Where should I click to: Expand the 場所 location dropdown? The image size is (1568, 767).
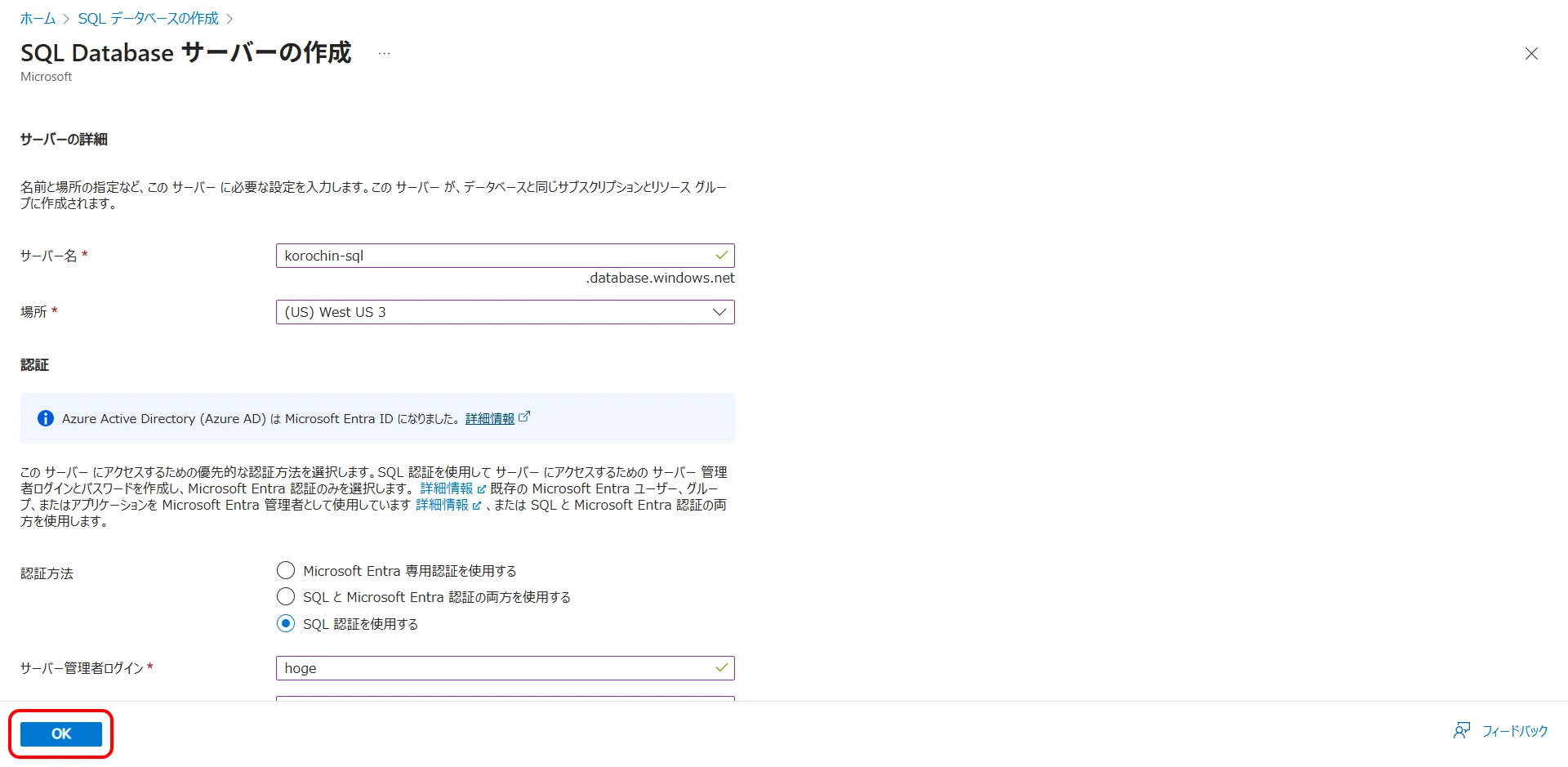tap(505, 312)
